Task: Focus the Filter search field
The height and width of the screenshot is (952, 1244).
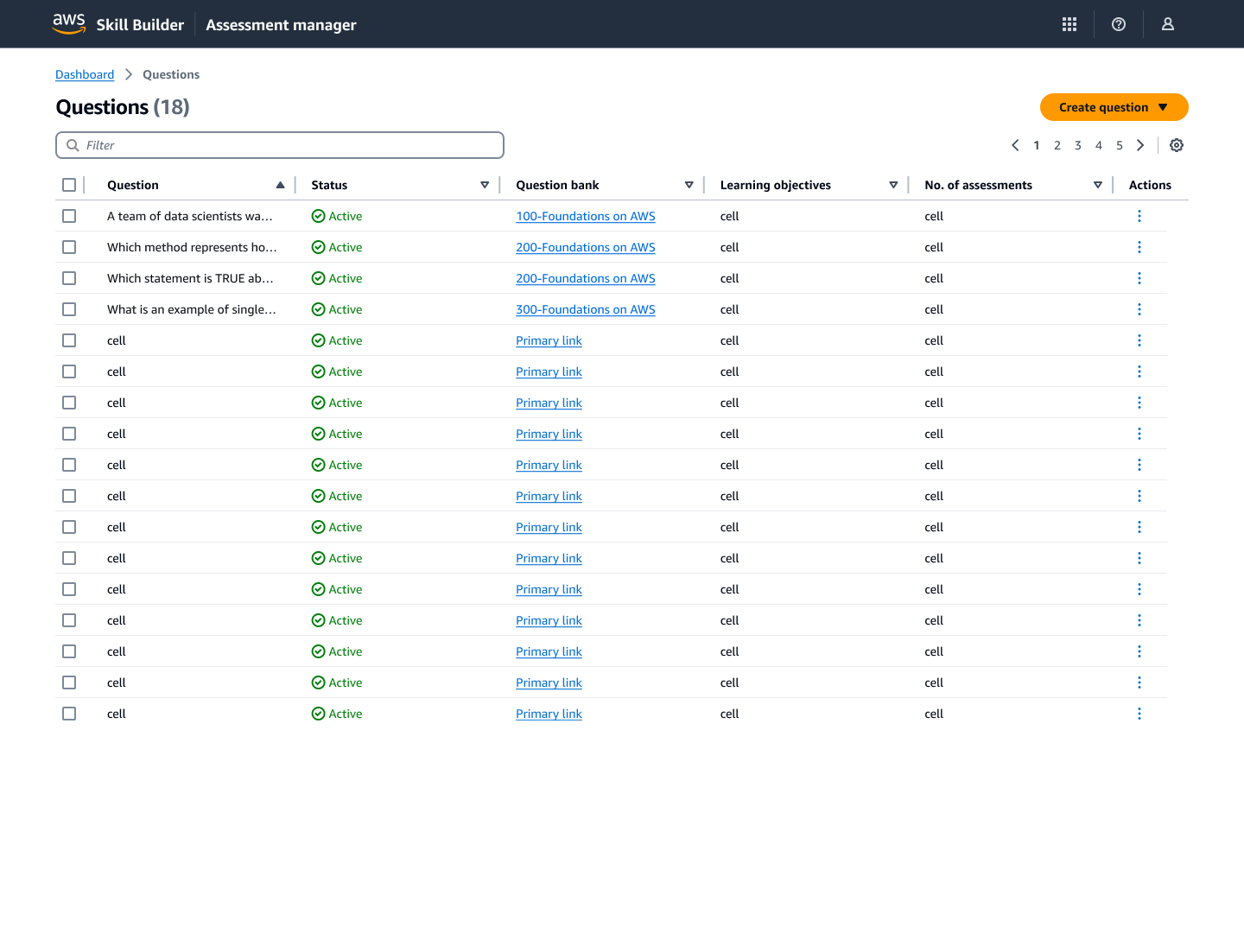Action: click(280, 145)
